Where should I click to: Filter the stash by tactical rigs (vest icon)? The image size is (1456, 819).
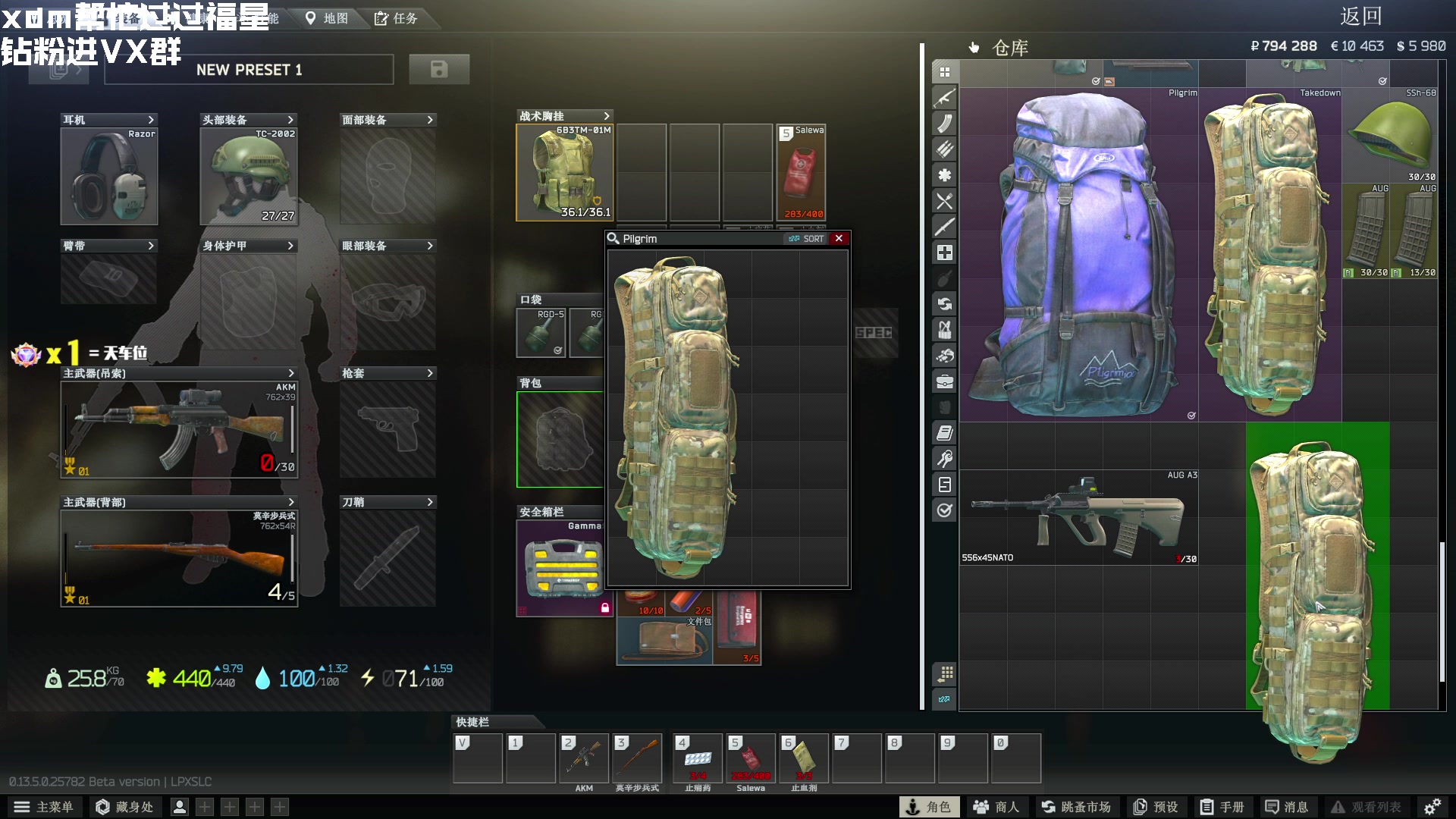pos(944,330)
